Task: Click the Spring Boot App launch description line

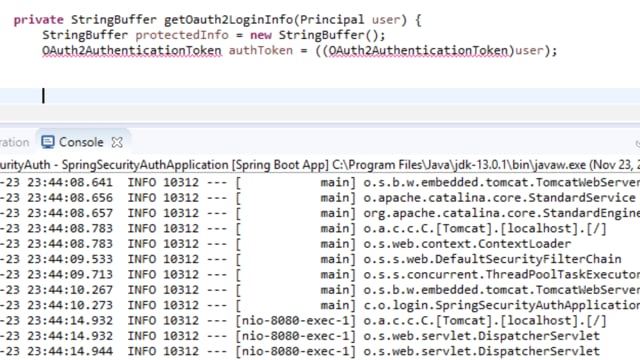Action: 320,165
